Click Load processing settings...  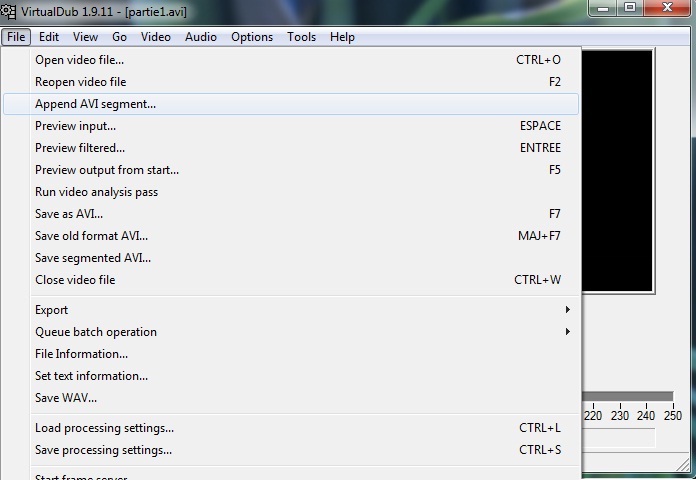point(291,428)
